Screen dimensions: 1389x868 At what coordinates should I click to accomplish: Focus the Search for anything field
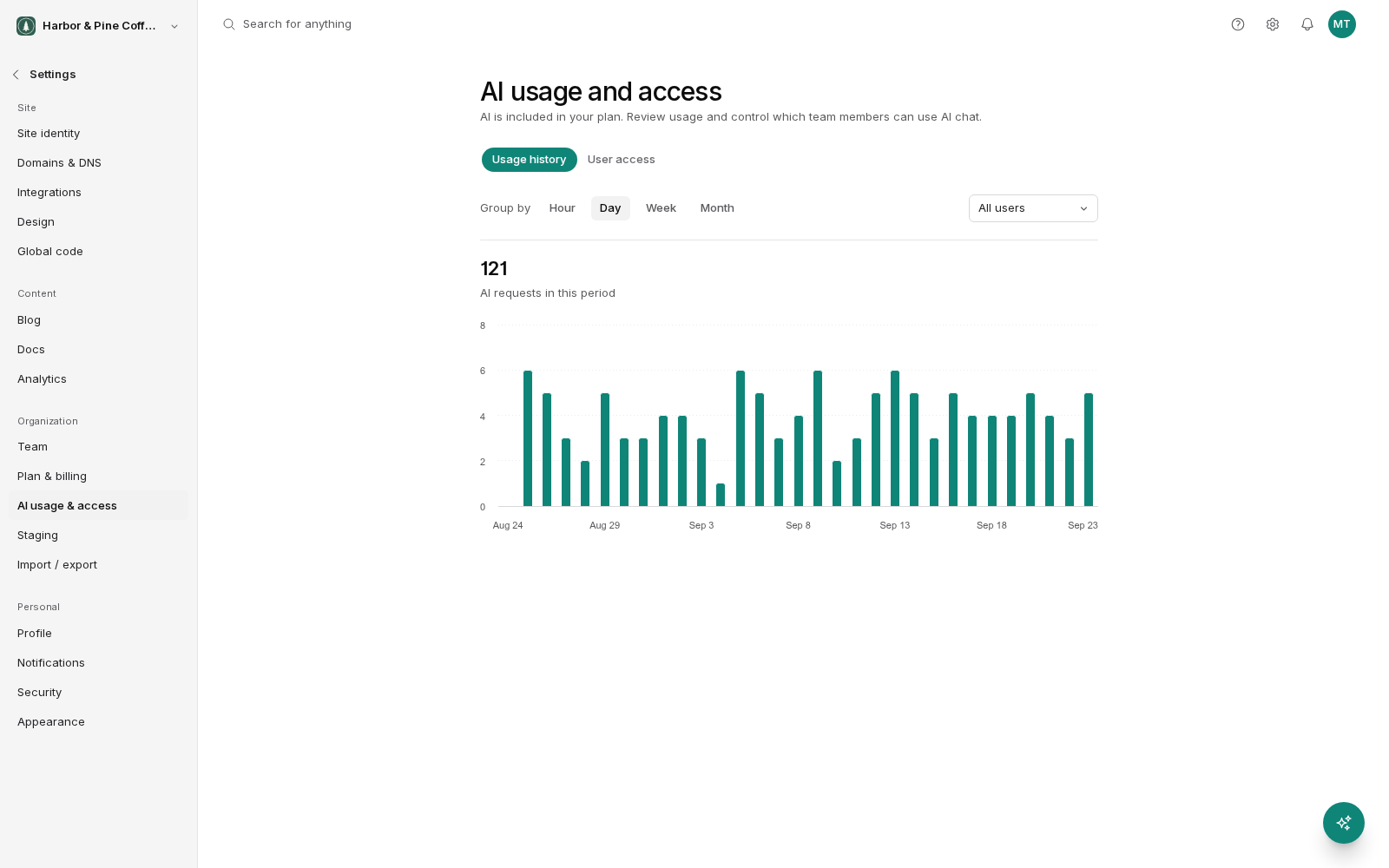click(297, 24)
